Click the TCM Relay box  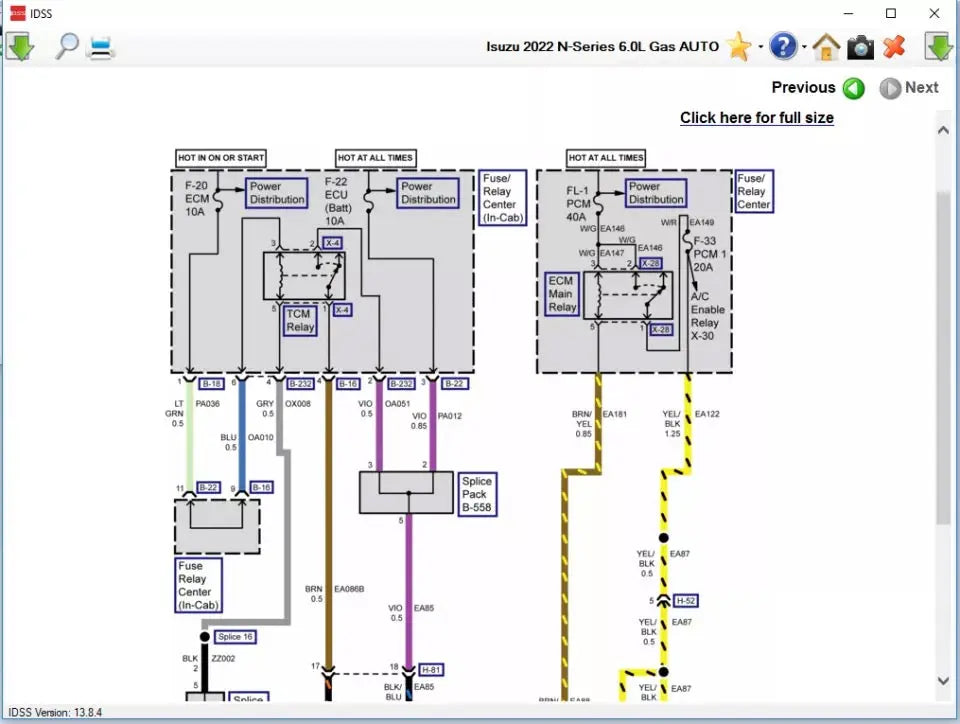[299, 318]
